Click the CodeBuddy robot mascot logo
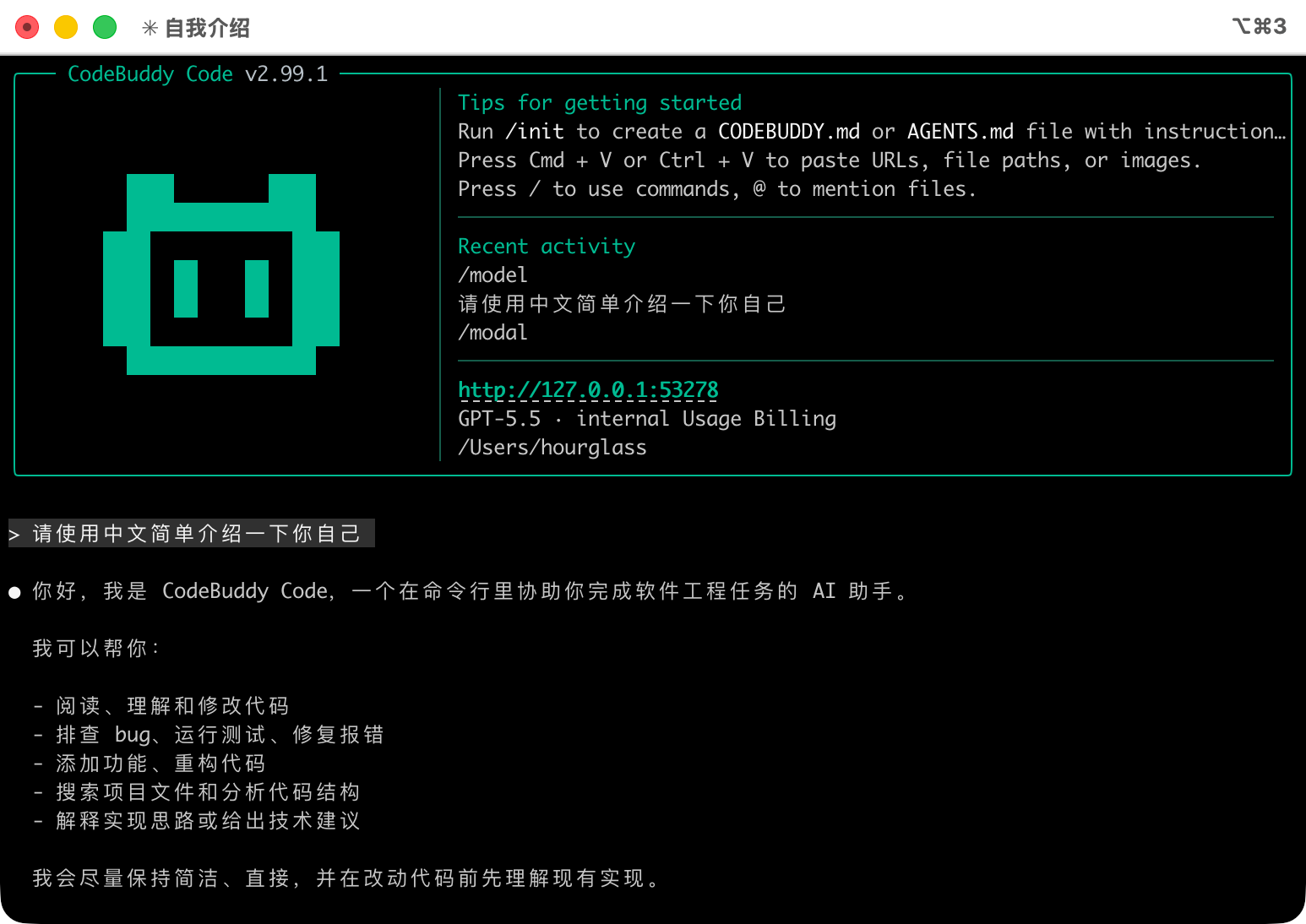This screenshot has height=924, width=1306. pos(221,274)
